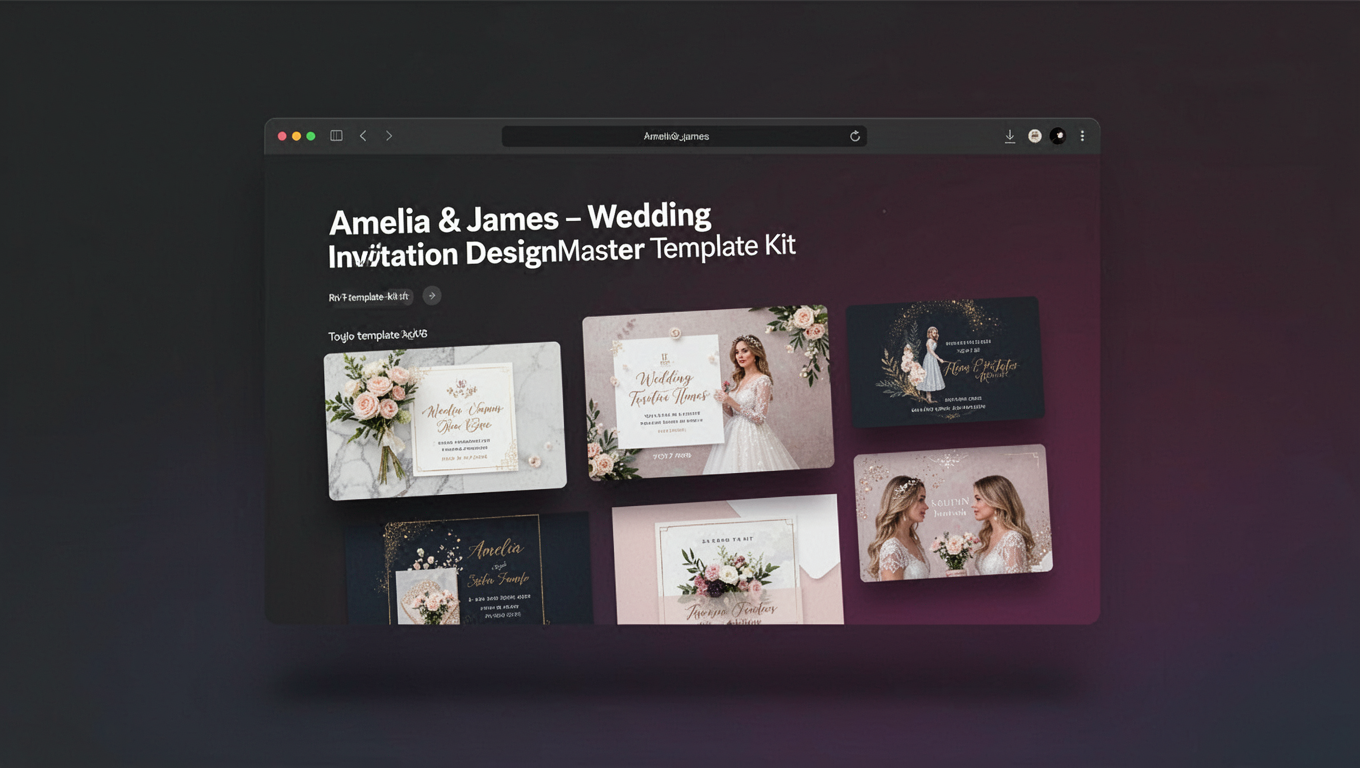Click the circular arrow button beside template-kit
This screenshot has width=1360, height=768.
(x=431, y=295)
